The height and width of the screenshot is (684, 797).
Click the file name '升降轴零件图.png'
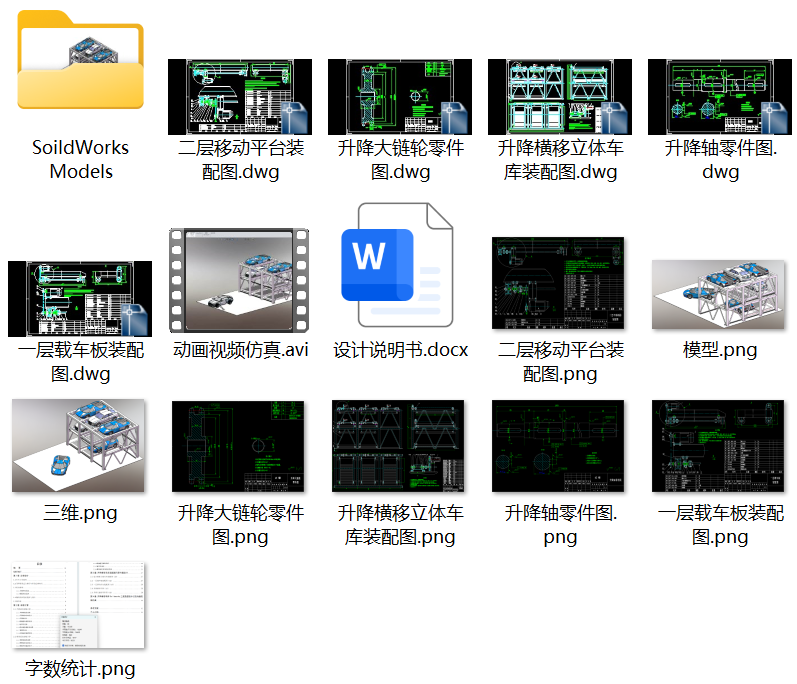560,524
